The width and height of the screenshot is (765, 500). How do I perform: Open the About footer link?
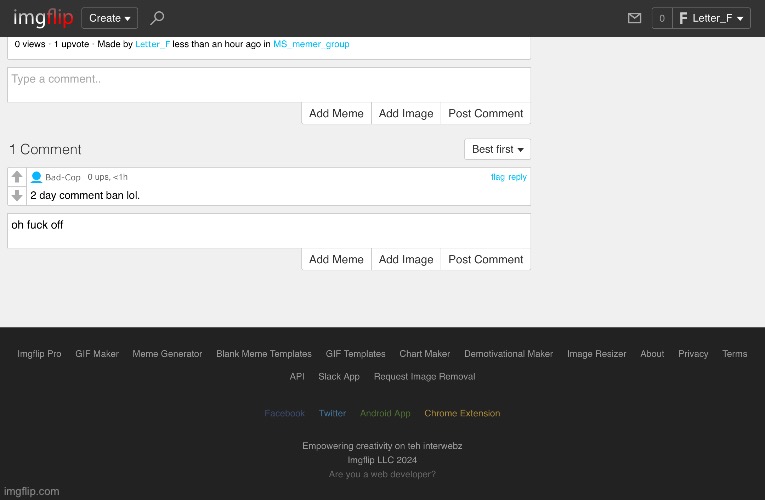tap(652, 354)
